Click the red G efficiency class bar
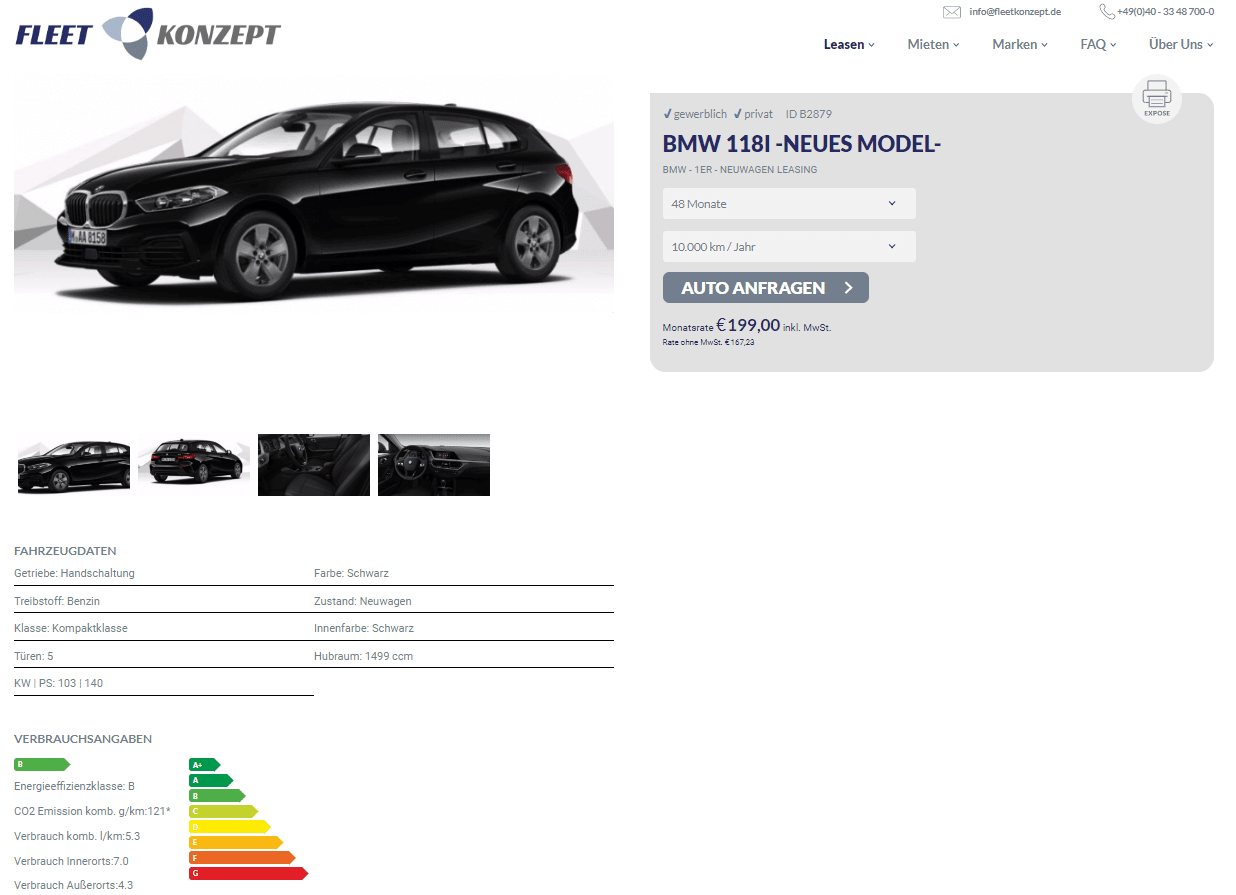1236x895 pixels. [x=249, y=874]
